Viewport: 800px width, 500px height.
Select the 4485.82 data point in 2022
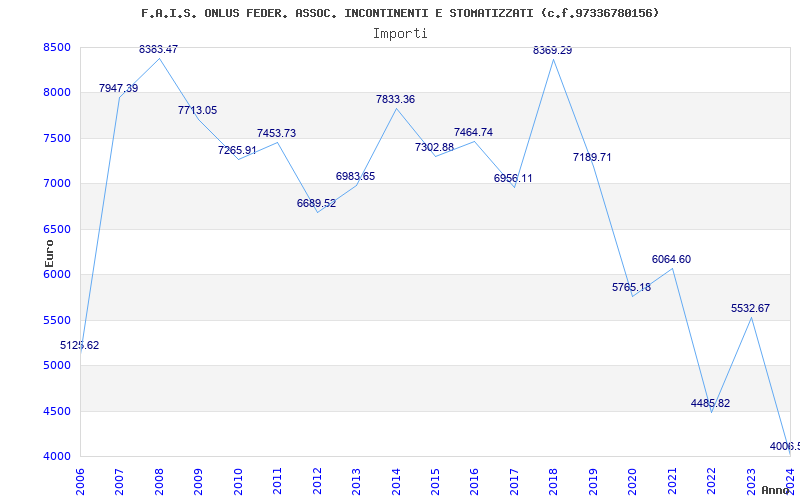(x=710, y=403)
